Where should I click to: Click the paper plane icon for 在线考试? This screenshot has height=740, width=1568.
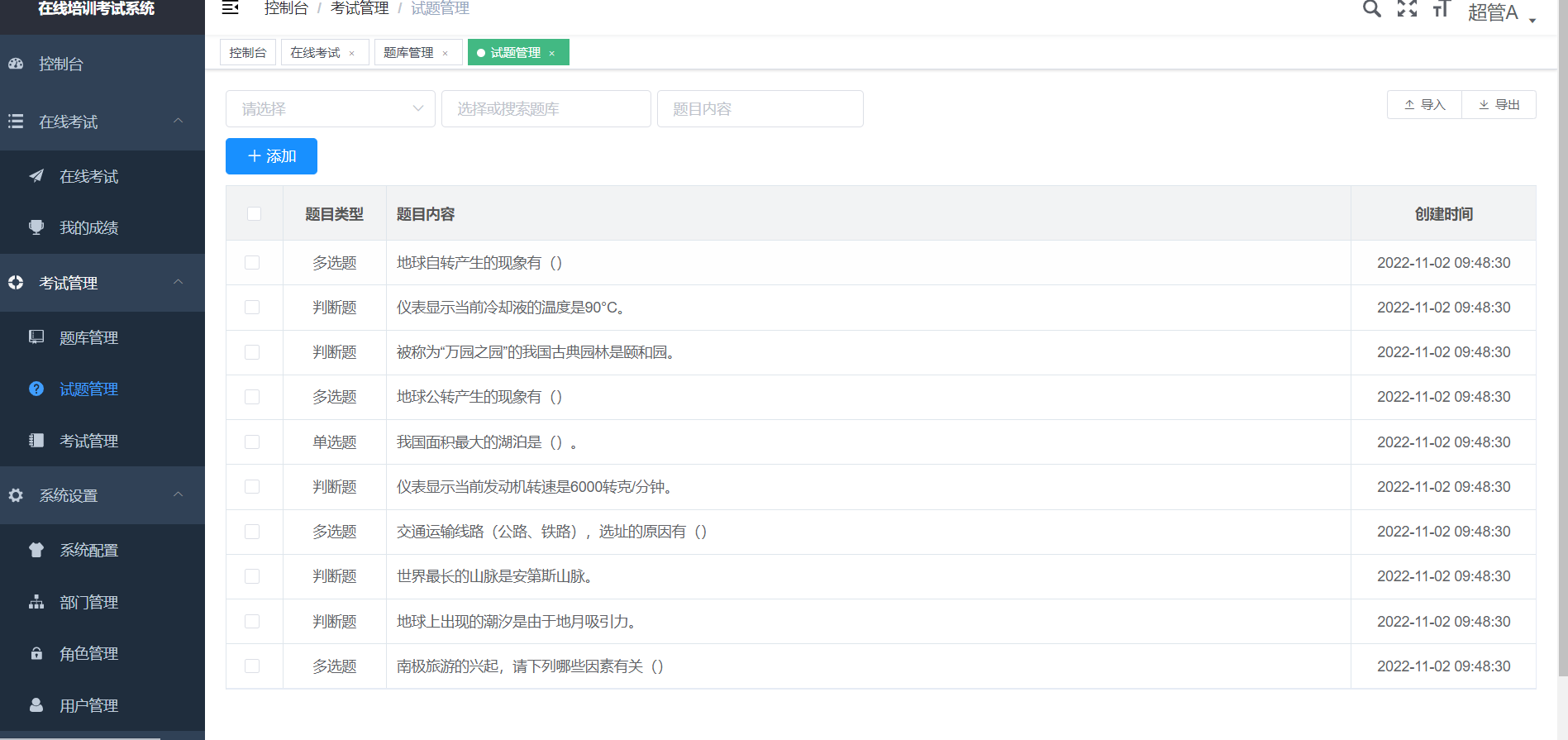click(36, 176)
